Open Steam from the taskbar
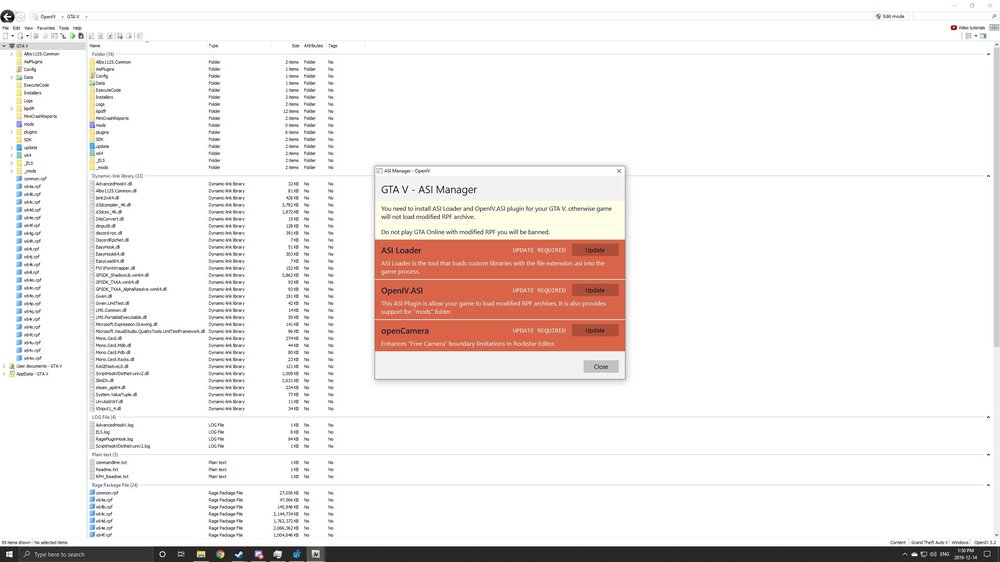Screen dimensions: 1000x562 point(239,554)
